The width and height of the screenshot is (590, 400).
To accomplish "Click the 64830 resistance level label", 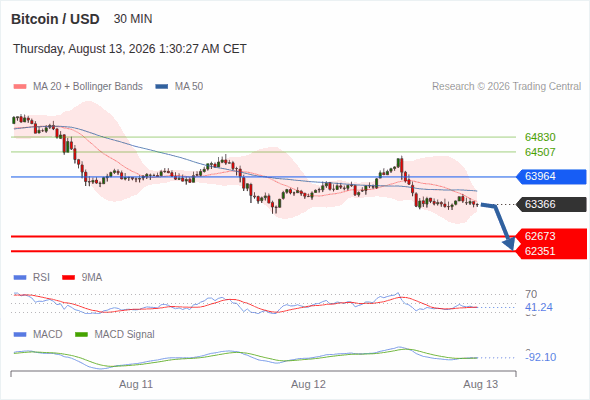I will point(540,137).
